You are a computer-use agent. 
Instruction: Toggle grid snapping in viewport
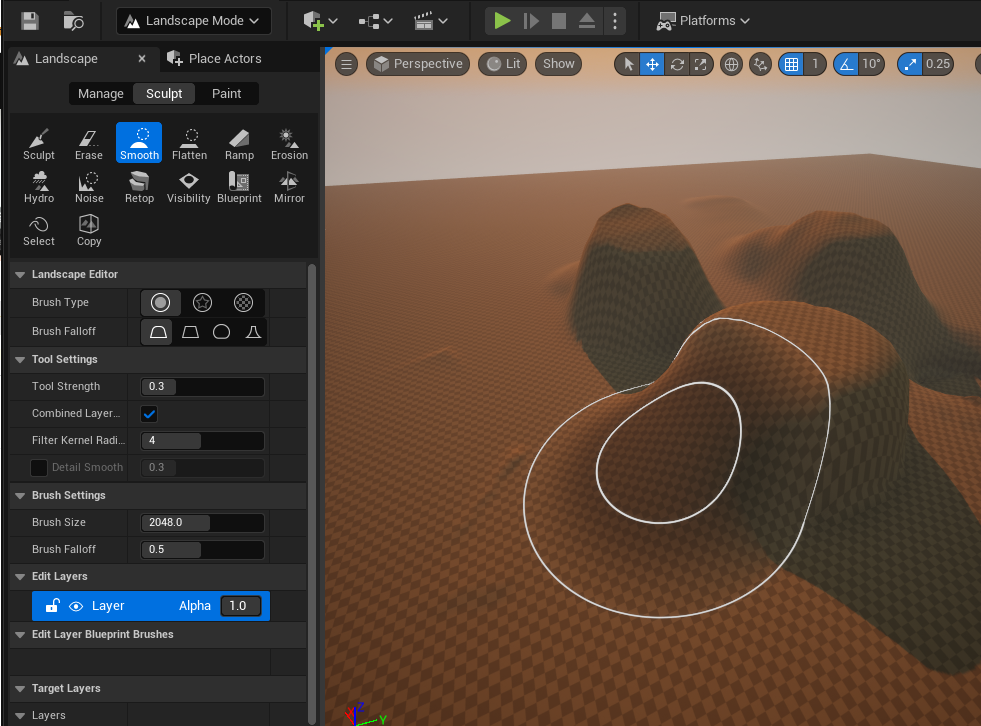(x=791, y=64)
